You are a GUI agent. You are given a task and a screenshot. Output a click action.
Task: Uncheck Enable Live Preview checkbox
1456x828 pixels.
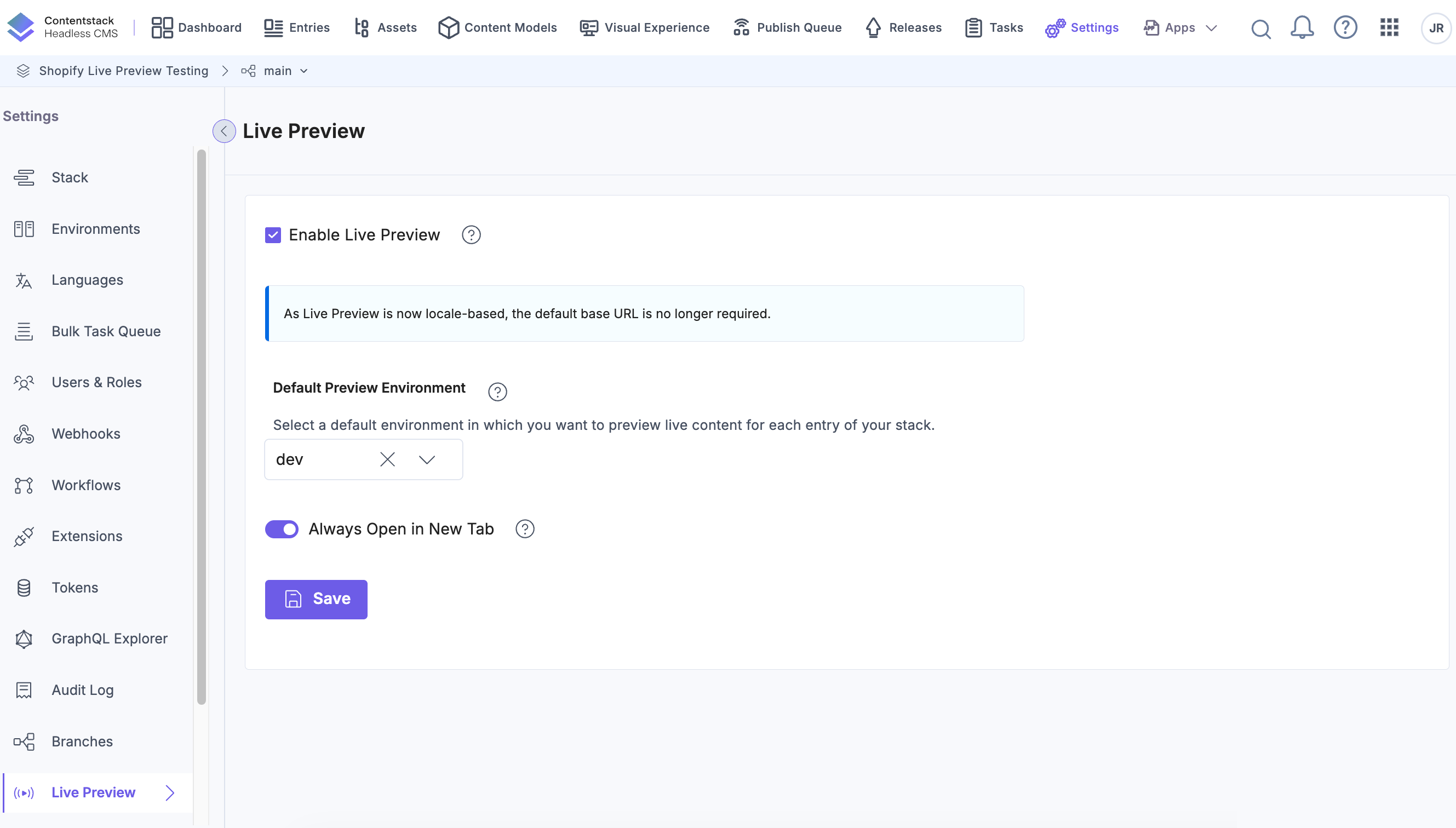pyautogui.click(x=273, y=235)
